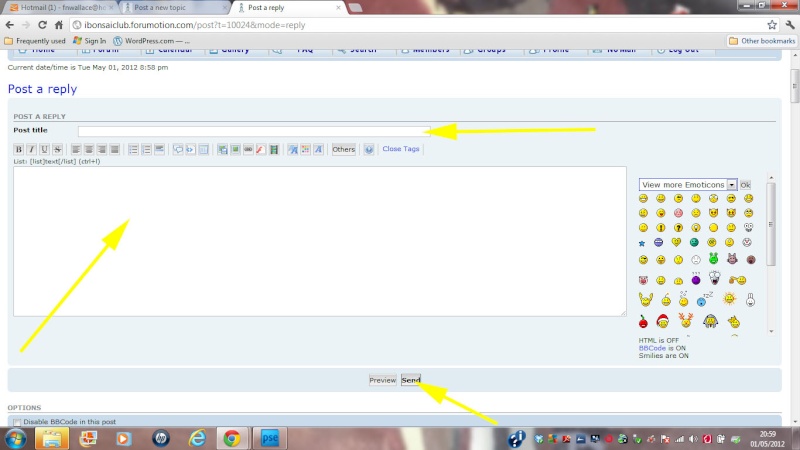Viewport: 800px width, 450px height.
Task: Insert the sun emoticon
Action: (x=729, y=299)
